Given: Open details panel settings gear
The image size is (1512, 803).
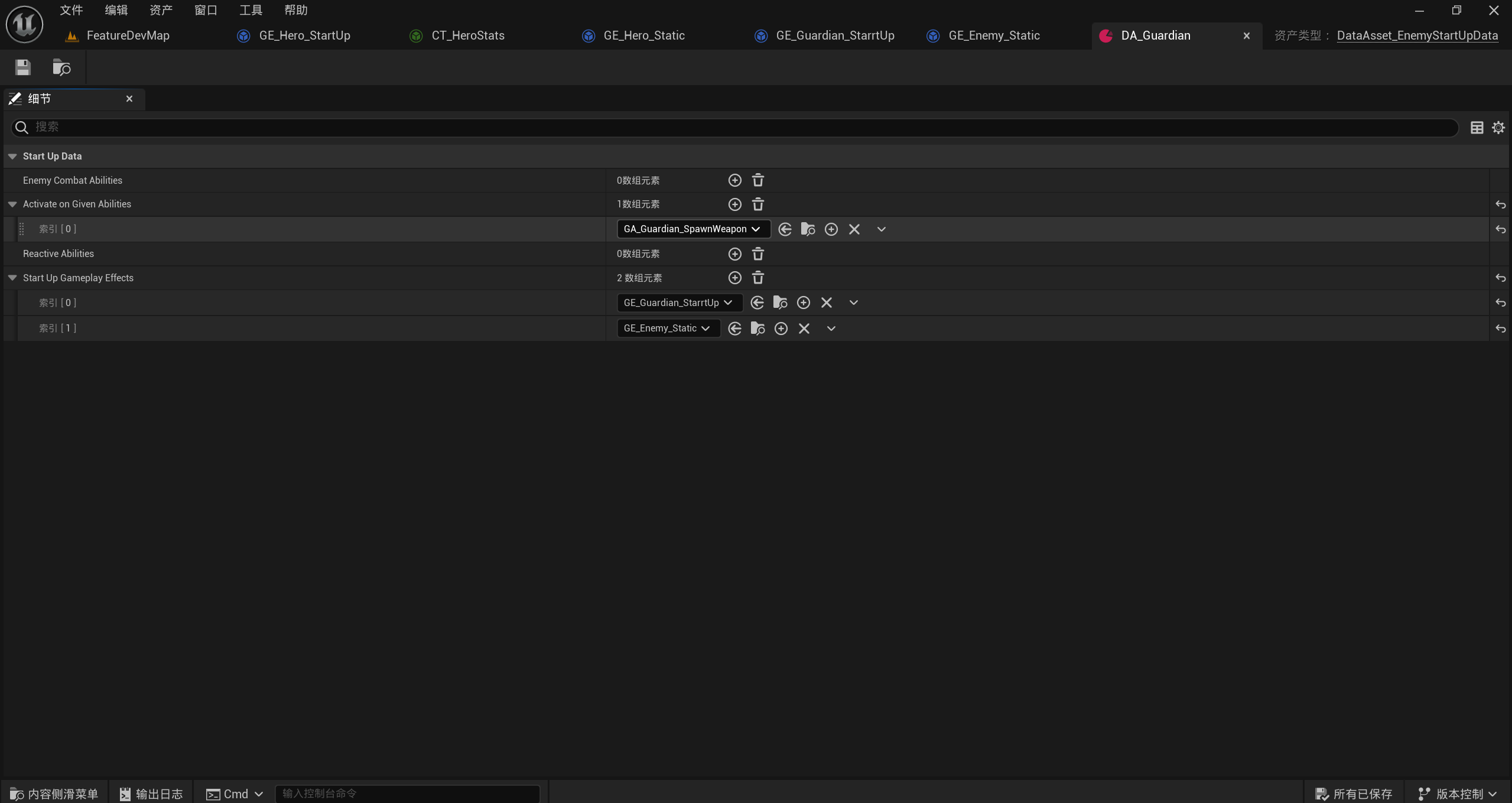Looking at the screenshot, I should (1498, 128).
